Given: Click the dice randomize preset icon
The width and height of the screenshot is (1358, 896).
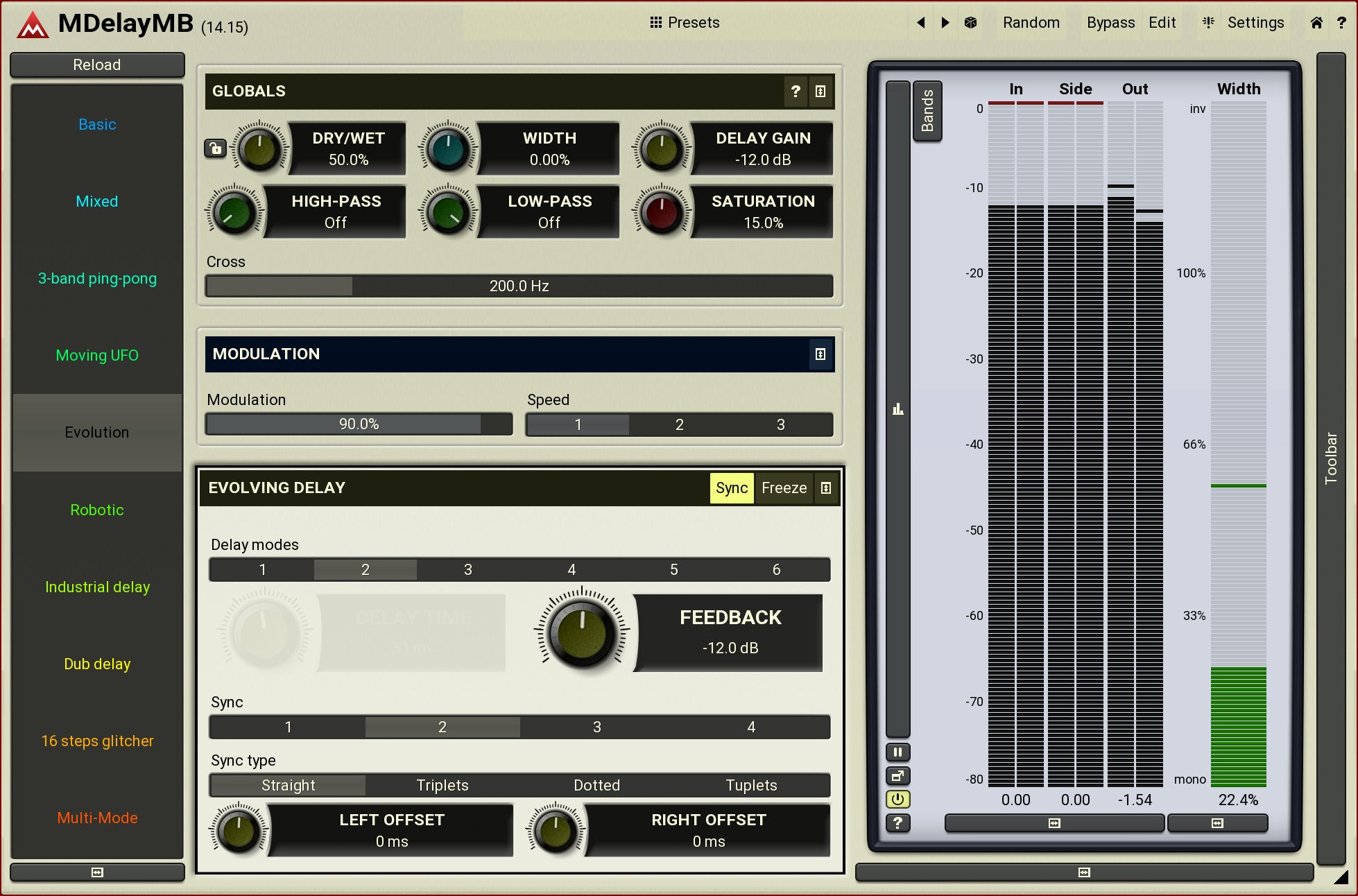Looking at the screenshot, I should click(x=970, y=23).
